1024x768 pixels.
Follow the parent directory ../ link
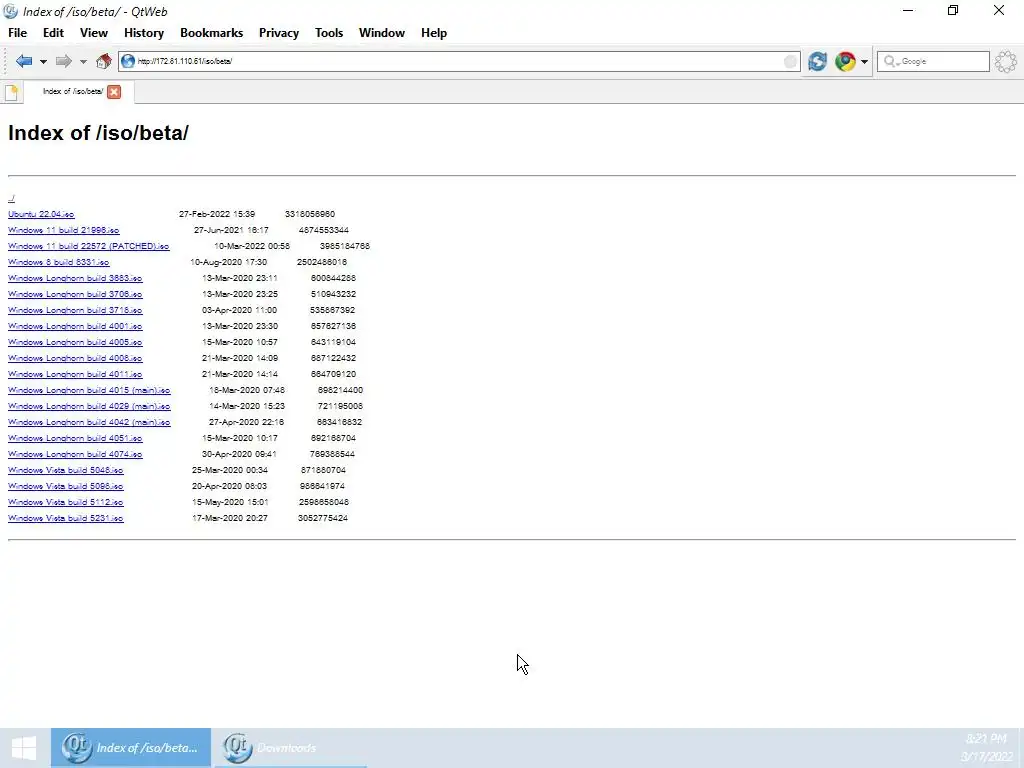coord(11,198)
